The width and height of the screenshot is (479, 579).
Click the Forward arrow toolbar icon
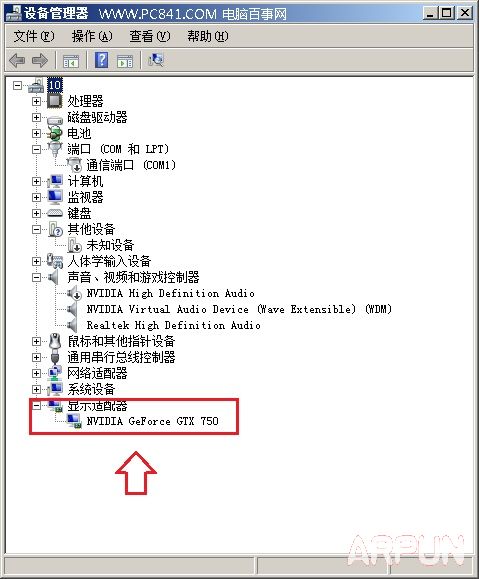tap(40, 60)
